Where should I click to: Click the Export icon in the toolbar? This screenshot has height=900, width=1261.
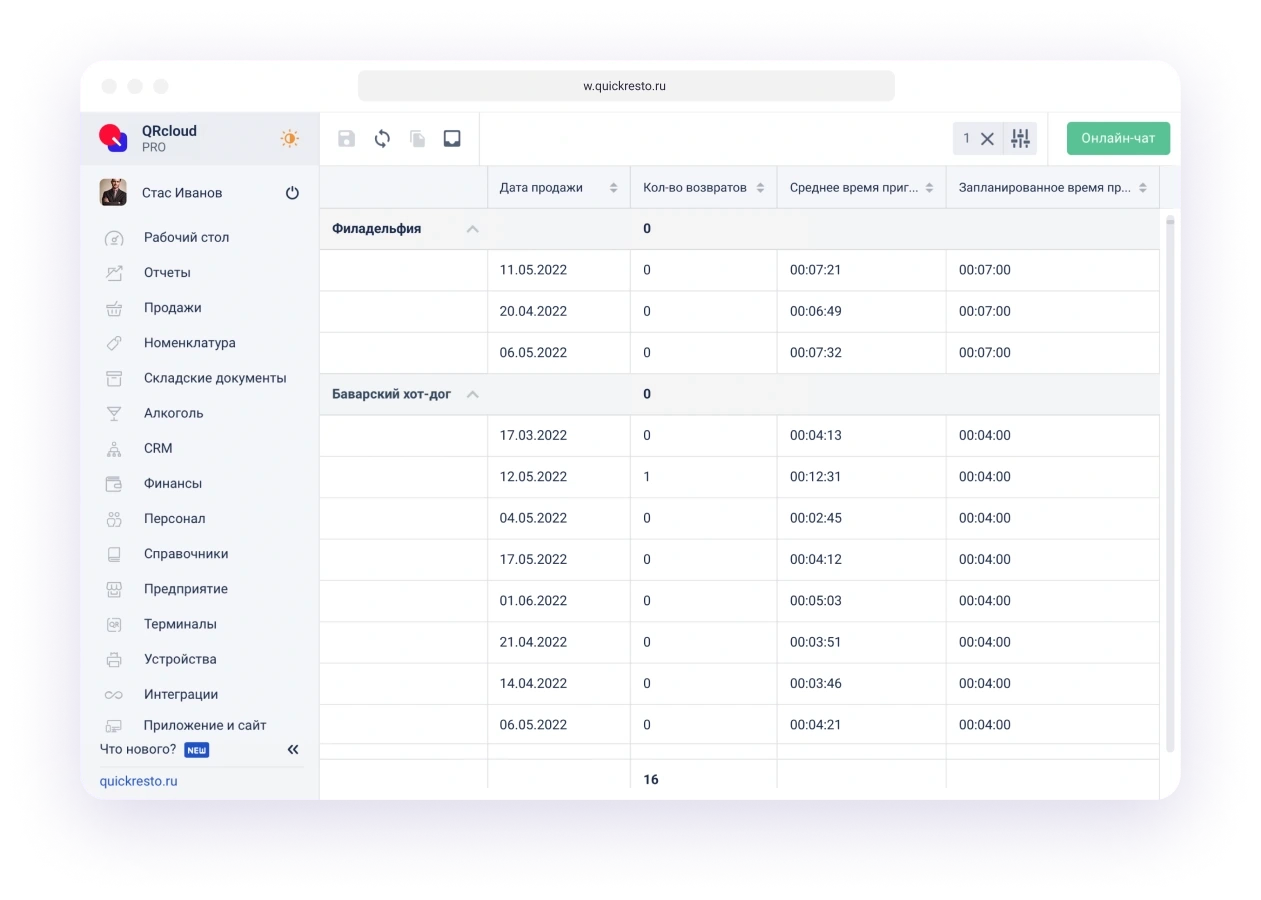click(x=452, y=138)
